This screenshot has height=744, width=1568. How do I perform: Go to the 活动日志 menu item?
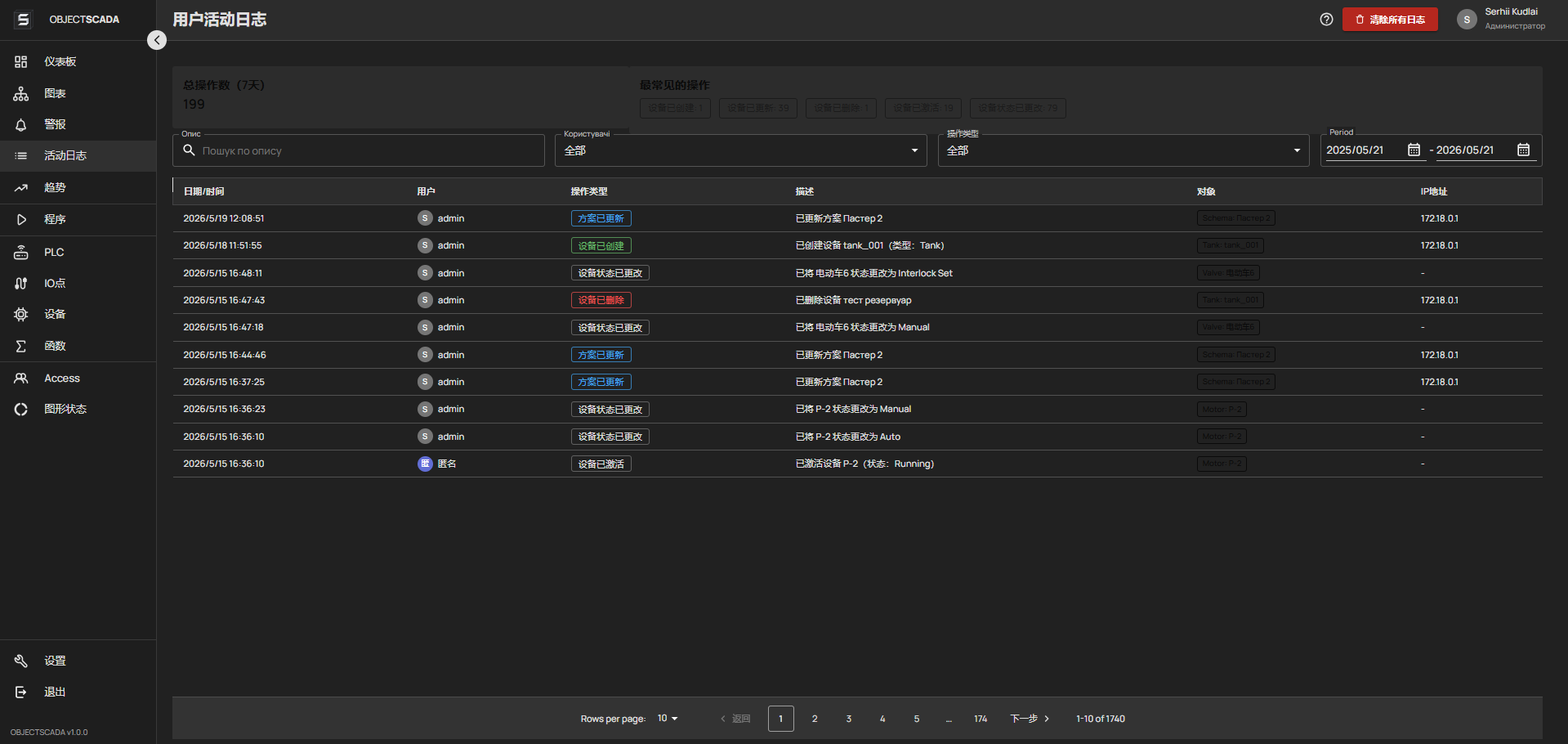(78, 155)
